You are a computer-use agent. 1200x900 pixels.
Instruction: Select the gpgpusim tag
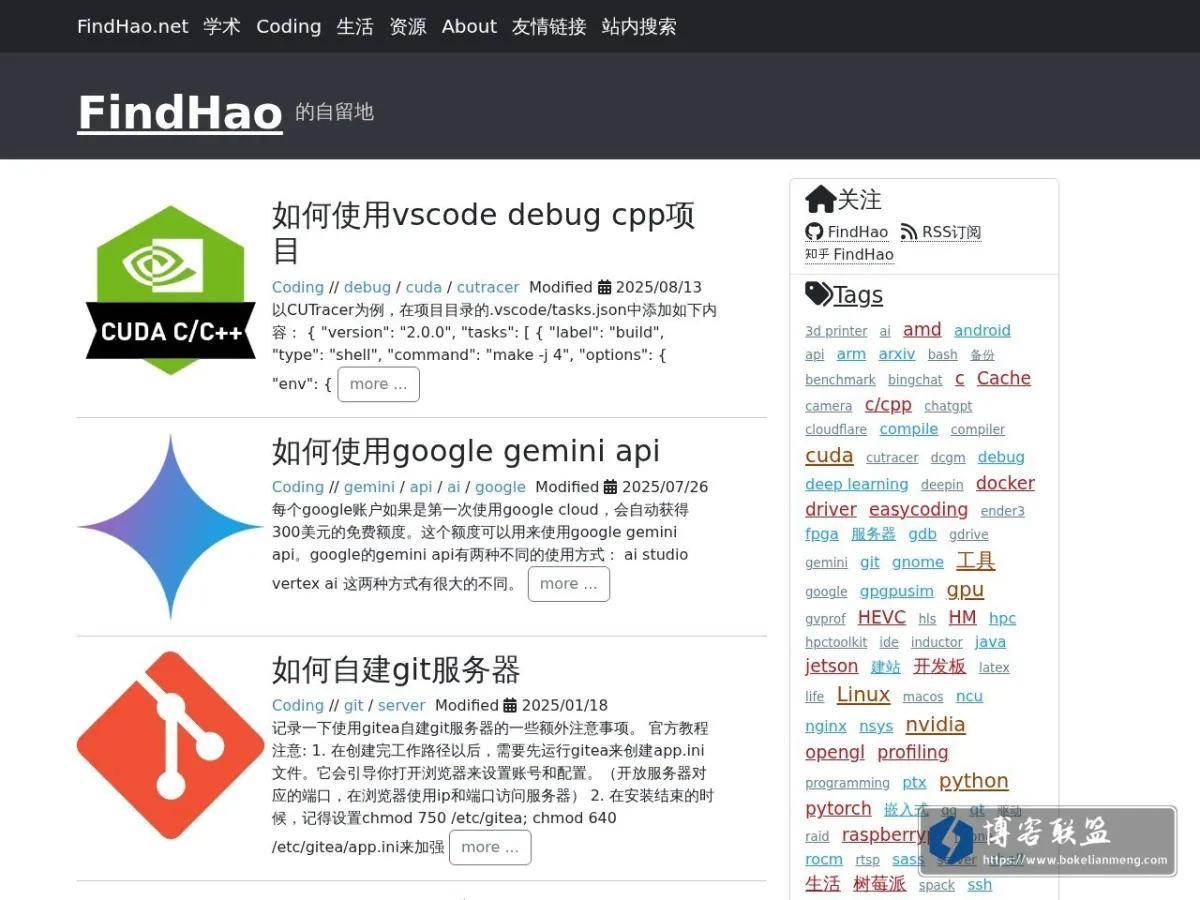(x=897, y=591)
